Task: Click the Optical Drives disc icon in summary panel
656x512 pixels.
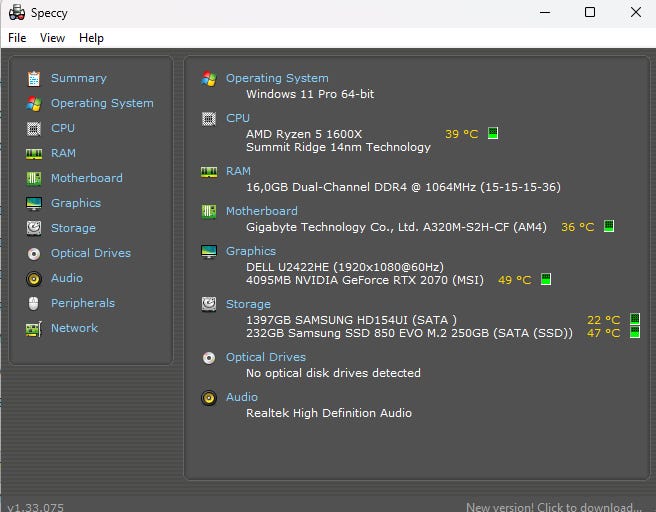Action: tap(209, 358)
